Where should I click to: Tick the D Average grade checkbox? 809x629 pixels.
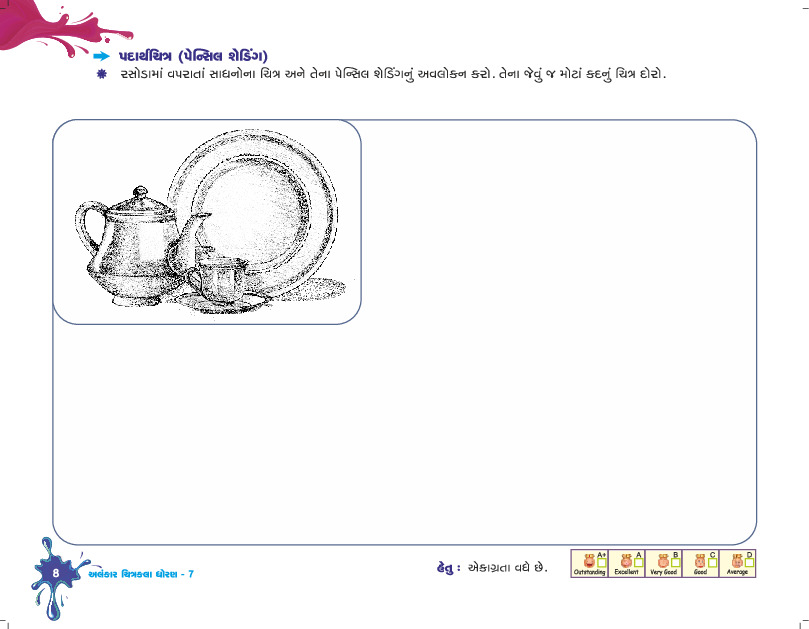click(750, 562)
